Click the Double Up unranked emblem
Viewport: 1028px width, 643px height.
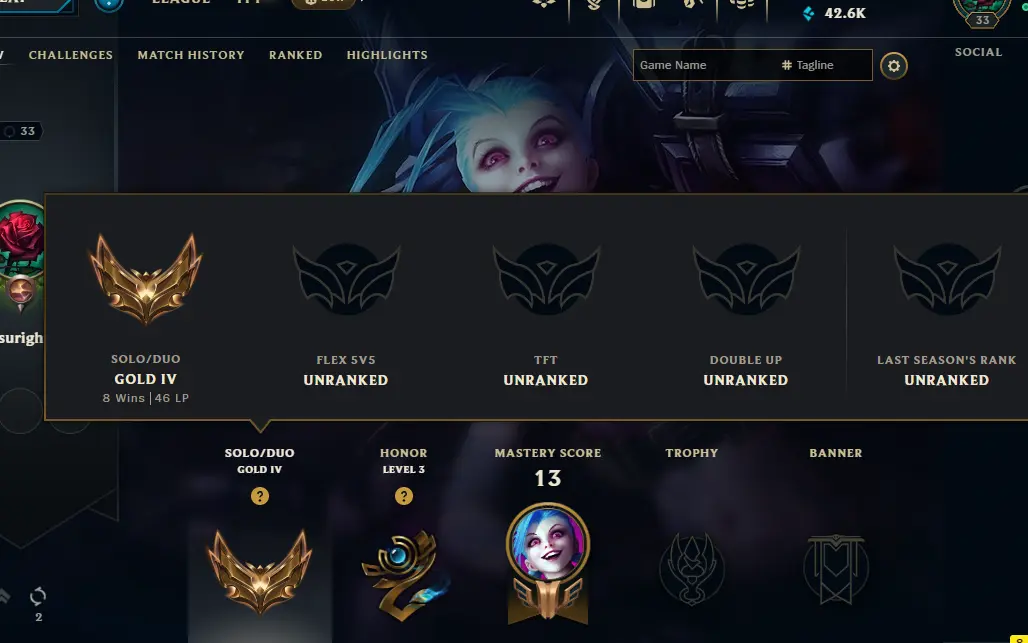coord(746,279)
